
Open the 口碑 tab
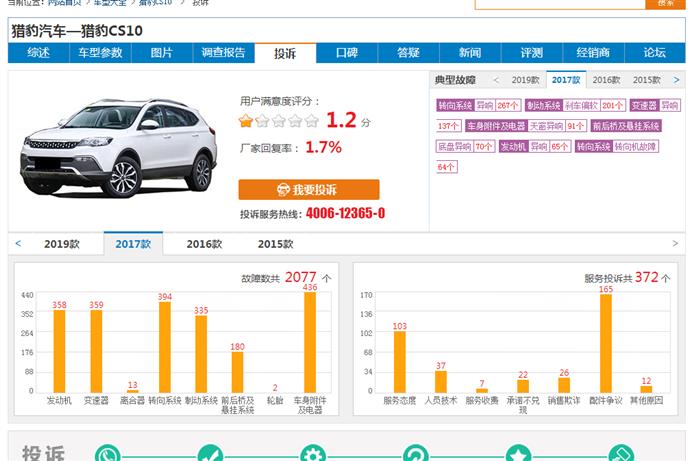tap(347, 53)
